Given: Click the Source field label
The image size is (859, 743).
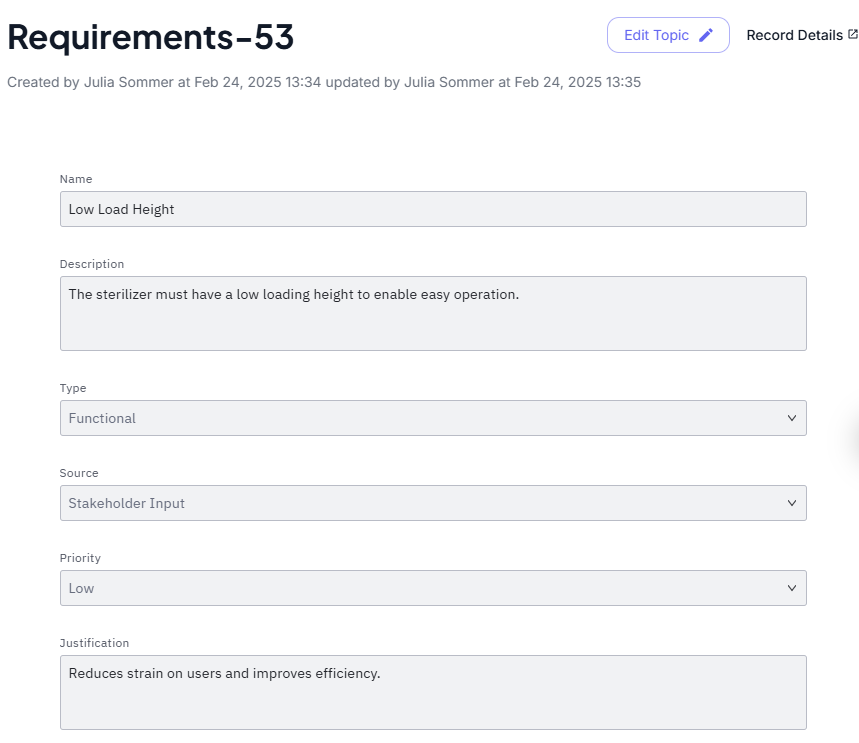Looking at the screenshot, I should click(x=79, y=473).
